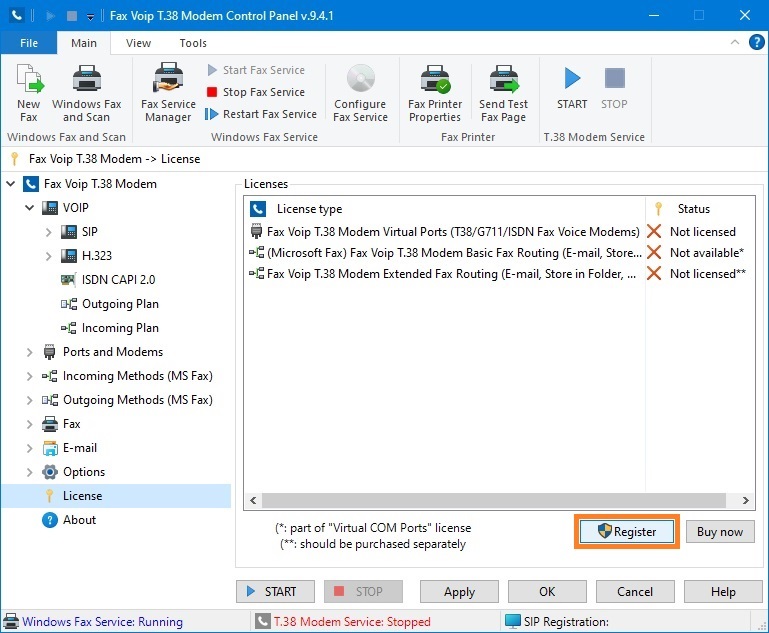The image size is (769, 633).
Task: Click Windows Fax Service: Running status
Action: 94,622
